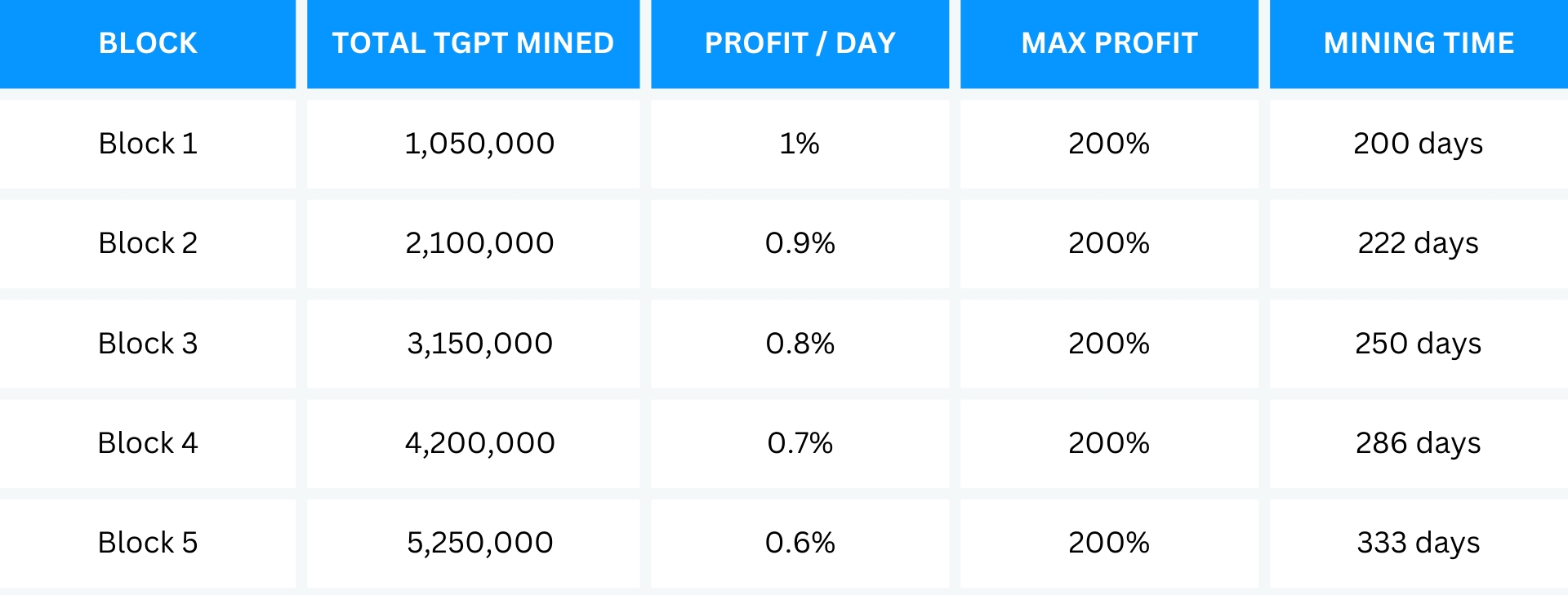Select the 286 days cell
Screen dimensions: 1568x595
[1418, 443]
